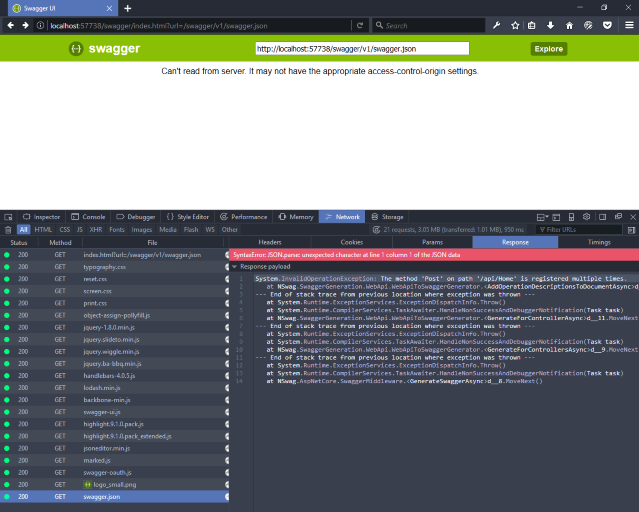This screenshot has width=639, height=512.
Task: Show bookmarks list icon
Action: point(531,25)
